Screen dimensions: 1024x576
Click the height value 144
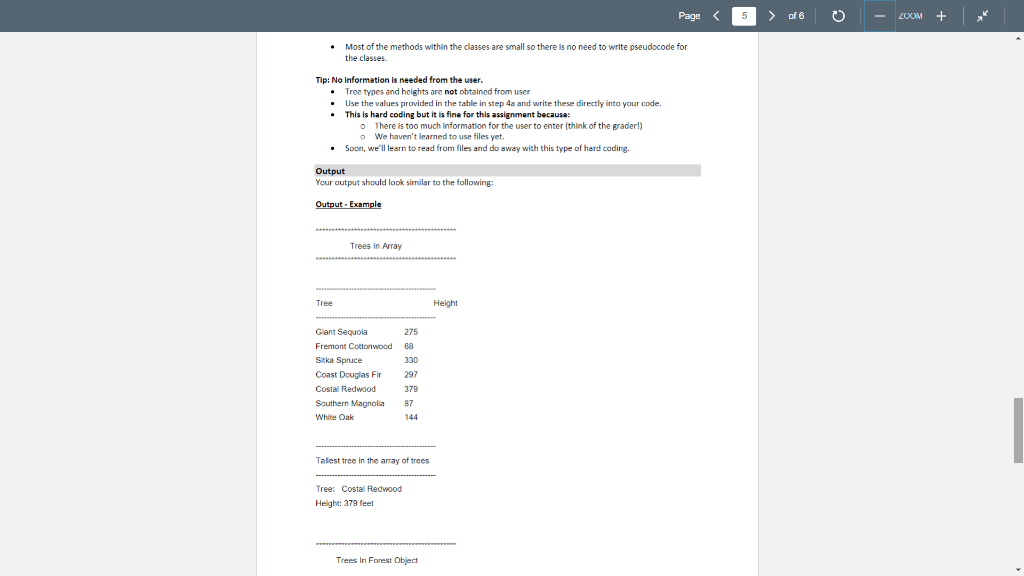pos(411,417)
